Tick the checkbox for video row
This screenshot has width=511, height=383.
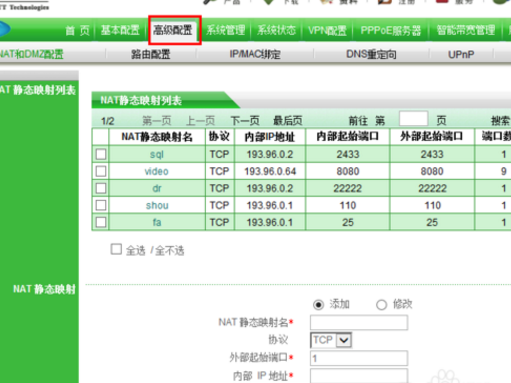(101, 171)
